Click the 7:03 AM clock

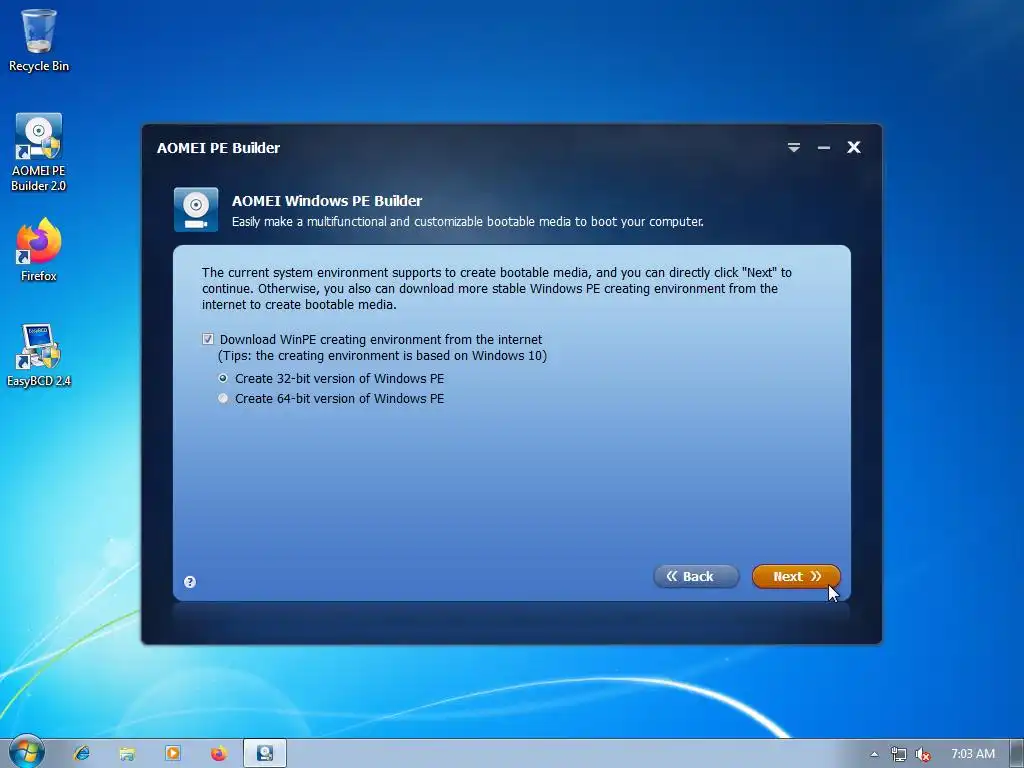pos(972,754)
